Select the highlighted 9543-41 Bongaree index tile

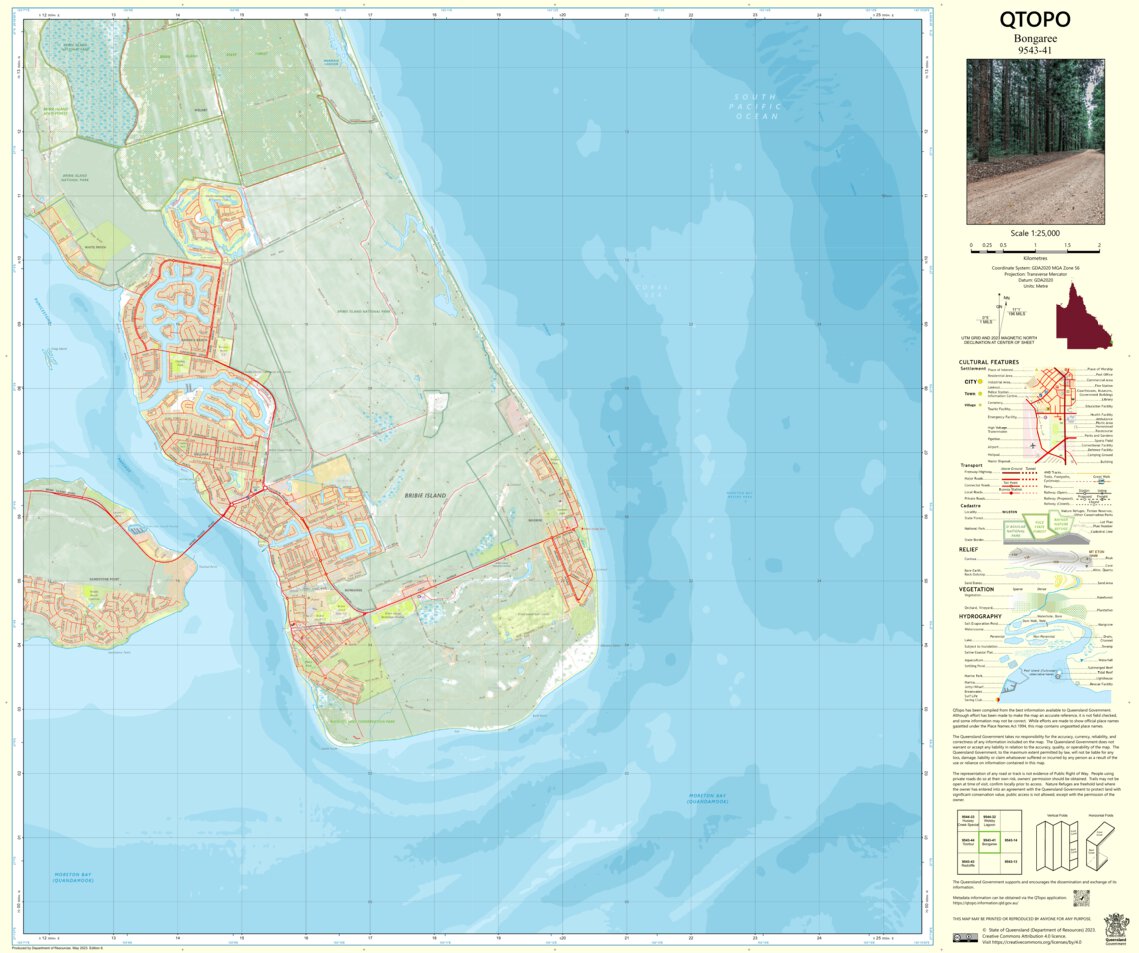990,842
